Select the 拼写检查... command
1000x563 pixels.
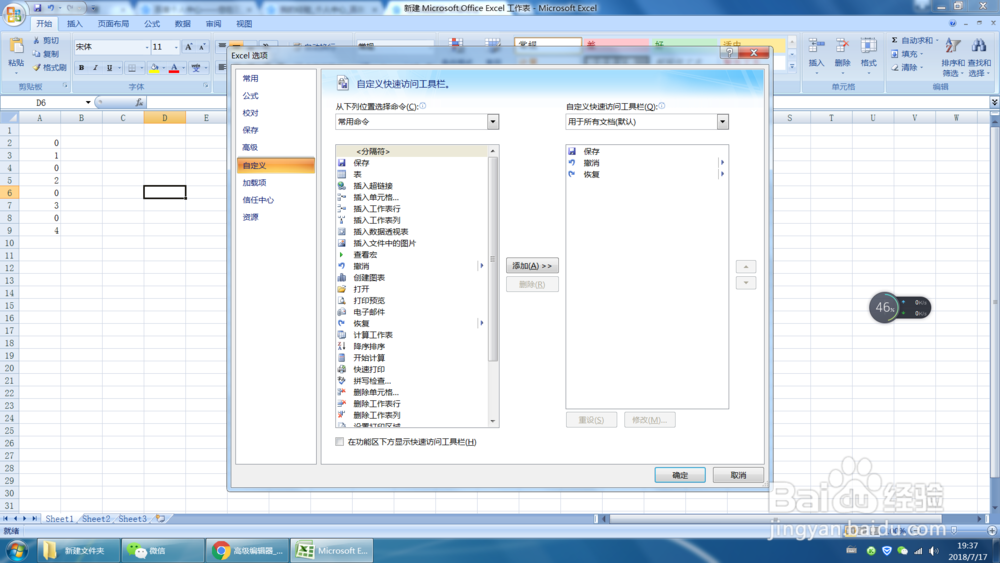coord(411,381)
